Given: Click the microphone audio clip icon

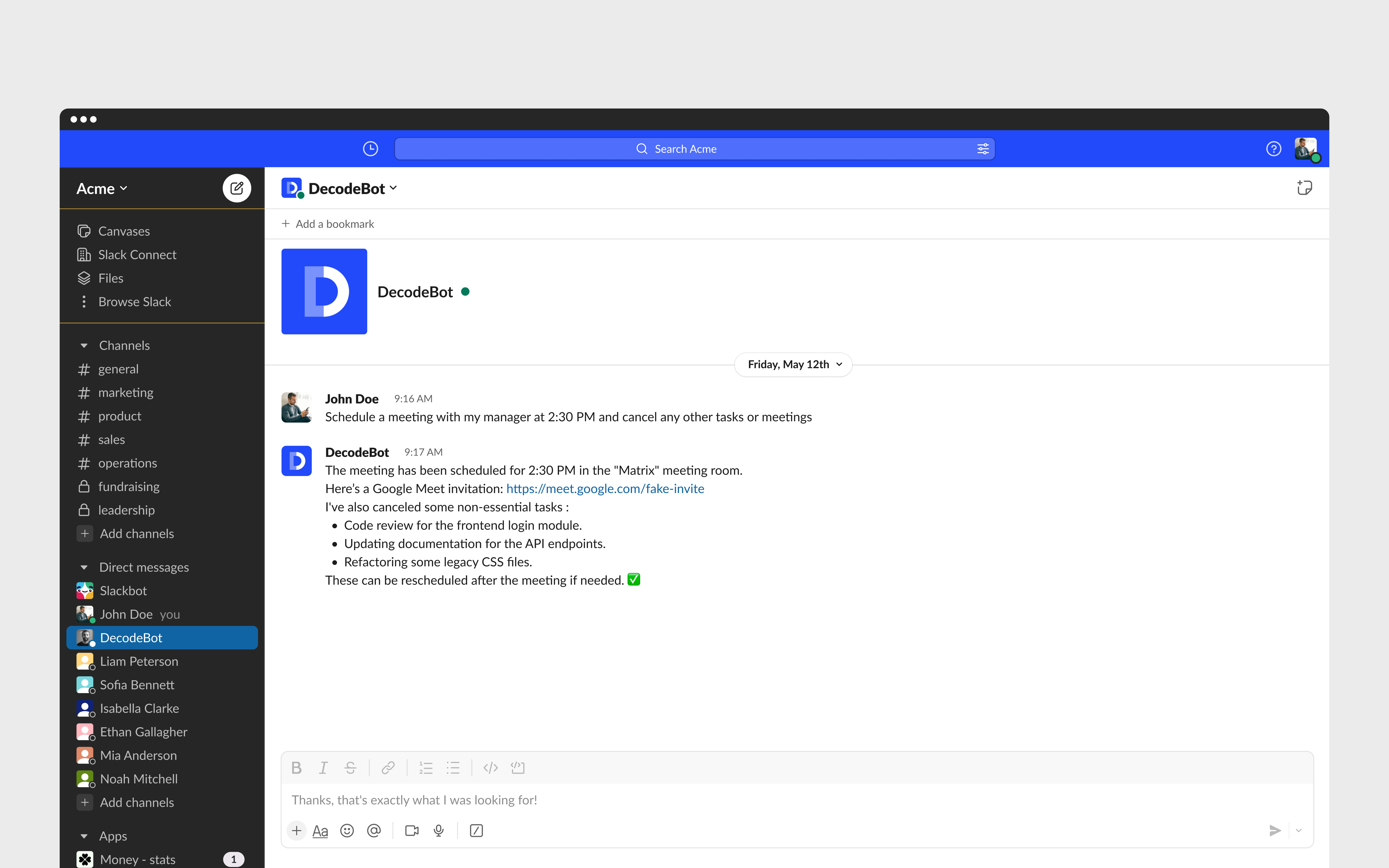Looking at the screenshot, I should point(438,831).
